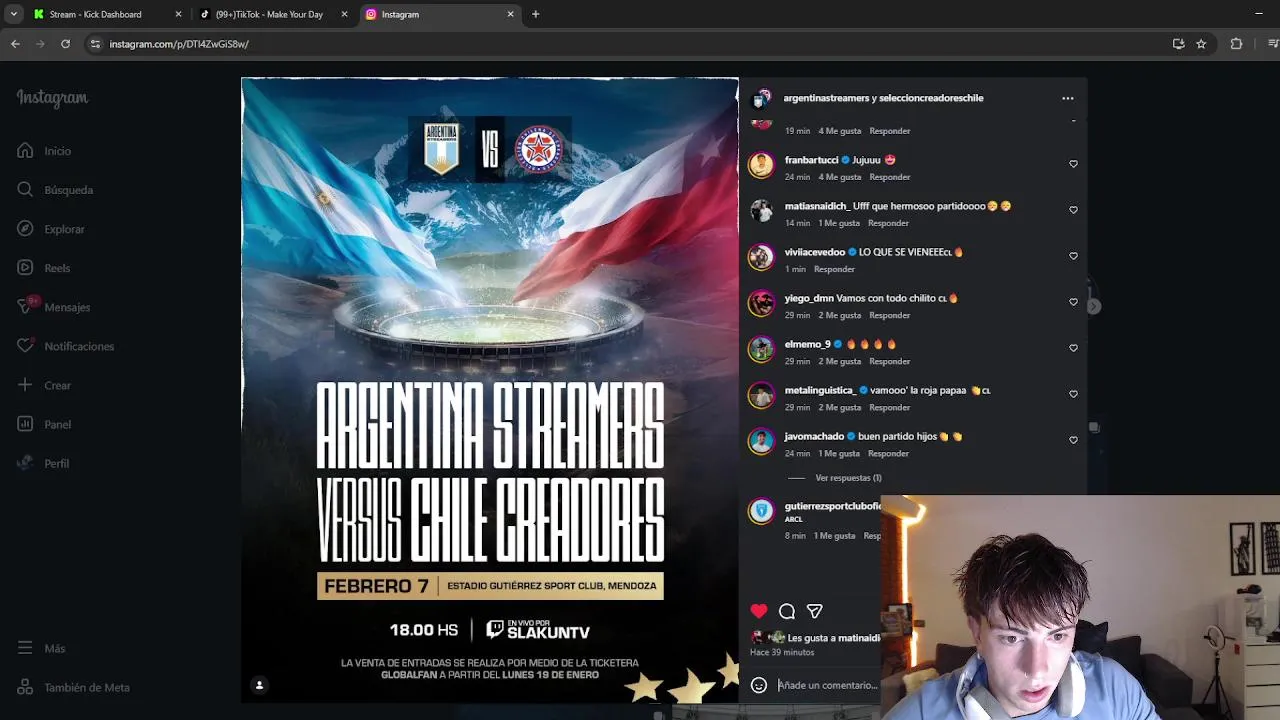
Task: Reply to matiasnaidich_ comment
Action: point(888,223)
